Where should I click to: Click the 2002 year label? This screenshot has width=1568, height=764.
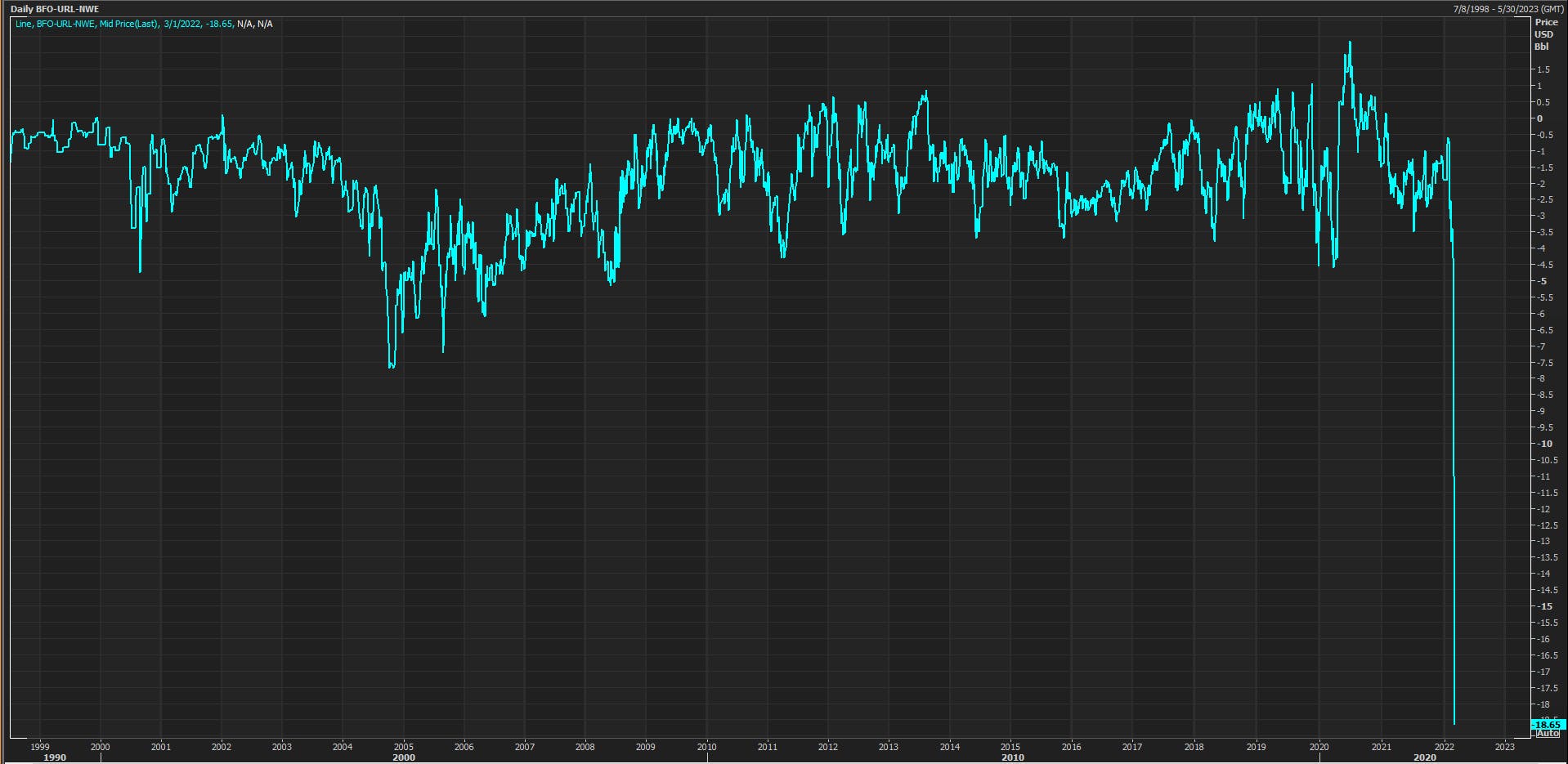pyautogui.click(x=221, y=747)
